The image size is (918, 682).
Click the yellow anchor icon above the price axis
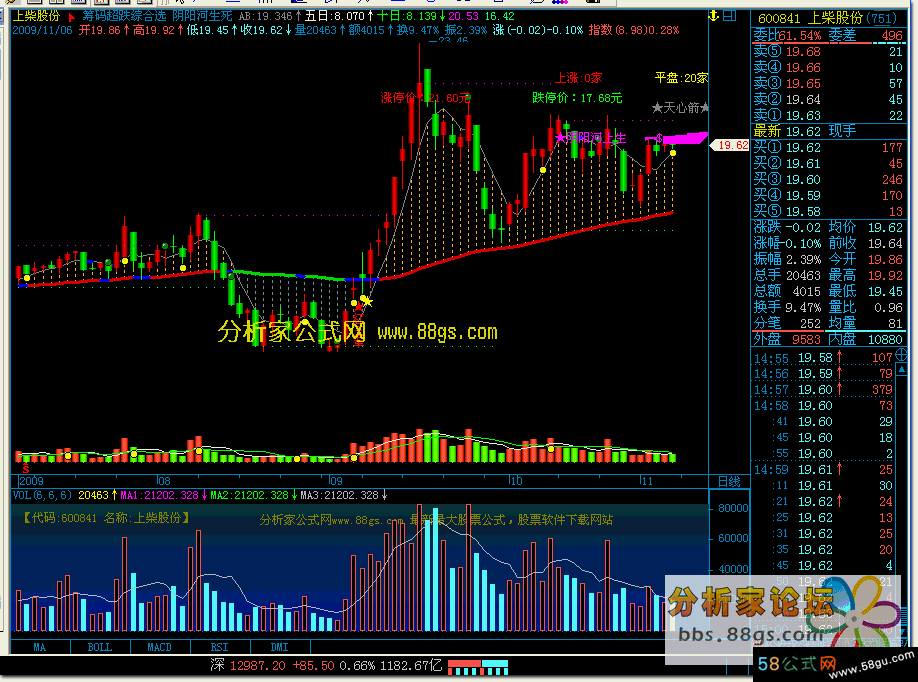point(714,16)
